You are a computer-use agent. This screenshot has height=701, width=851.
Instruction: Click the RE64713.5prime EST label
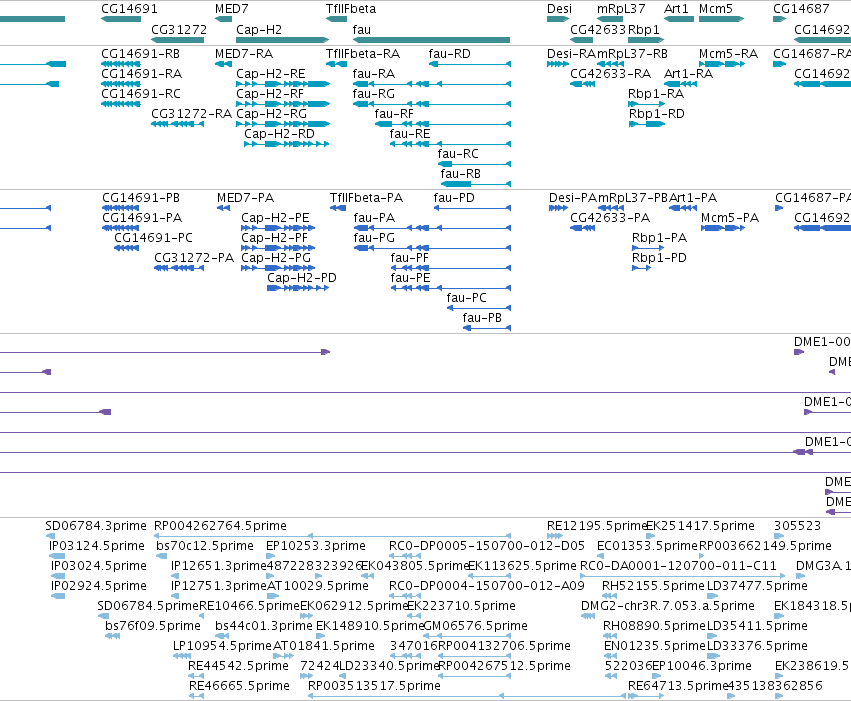(x=678, y=685)
